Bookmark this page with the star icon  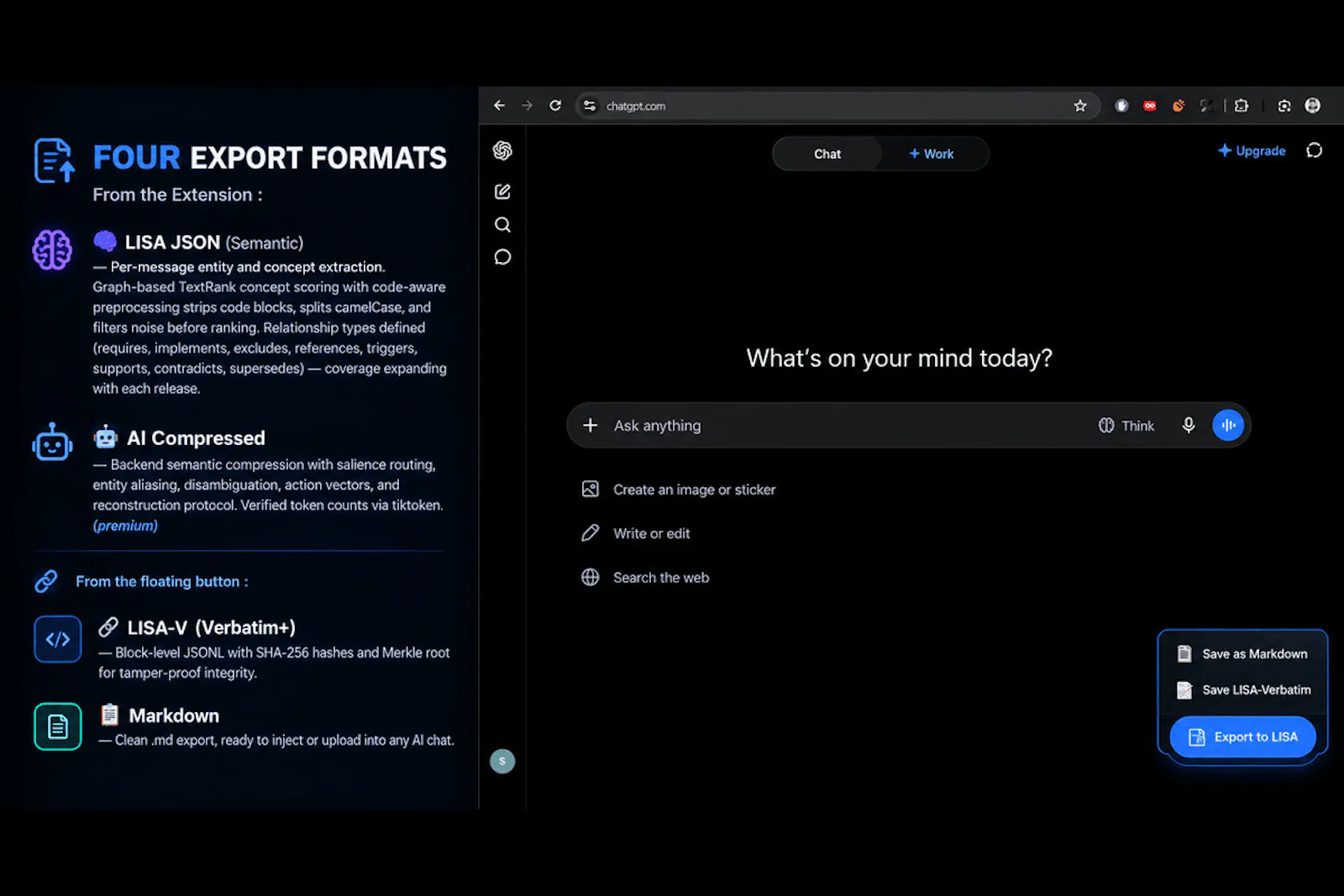[x=1080, y=106]
